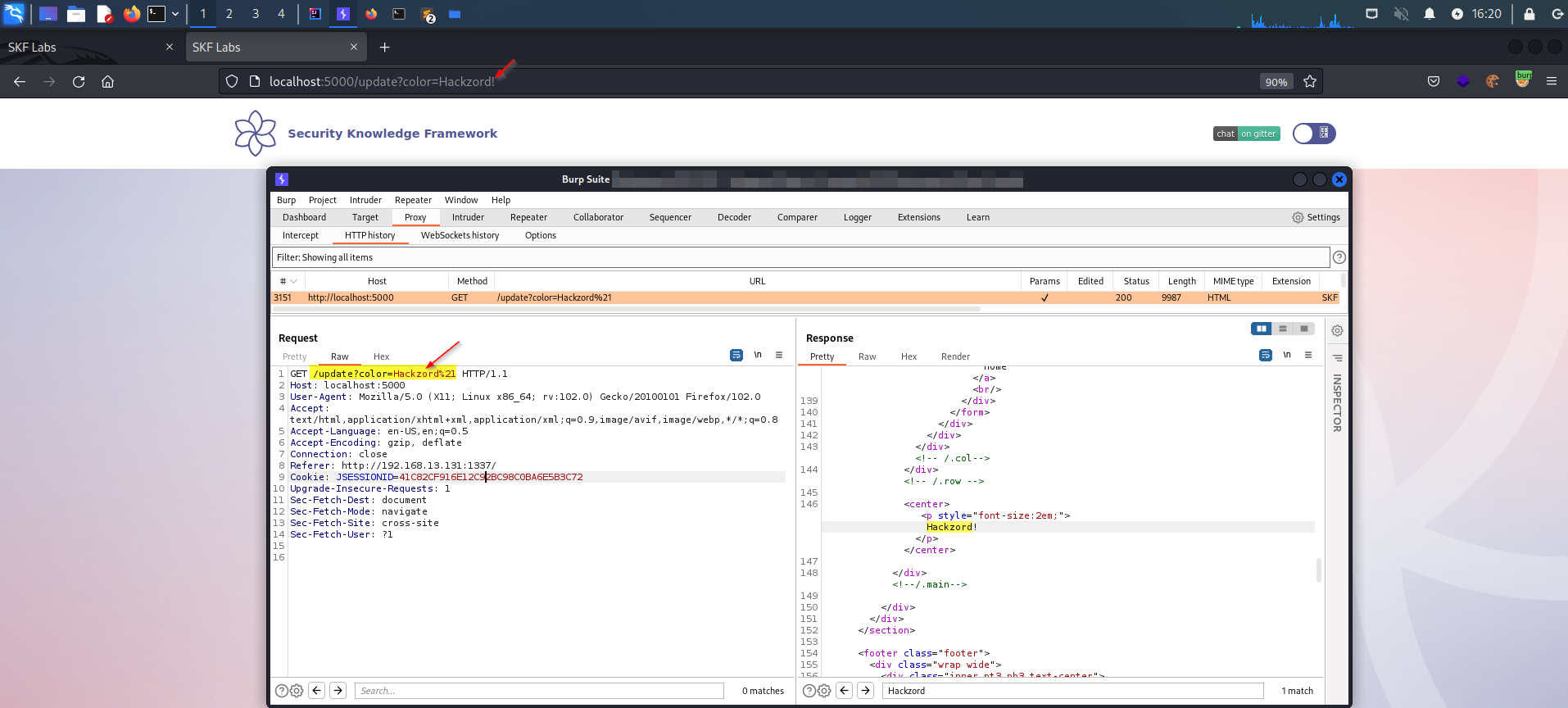1568x708 pixels.
Task: Switch Response view to Render
Action: point(955,356)
